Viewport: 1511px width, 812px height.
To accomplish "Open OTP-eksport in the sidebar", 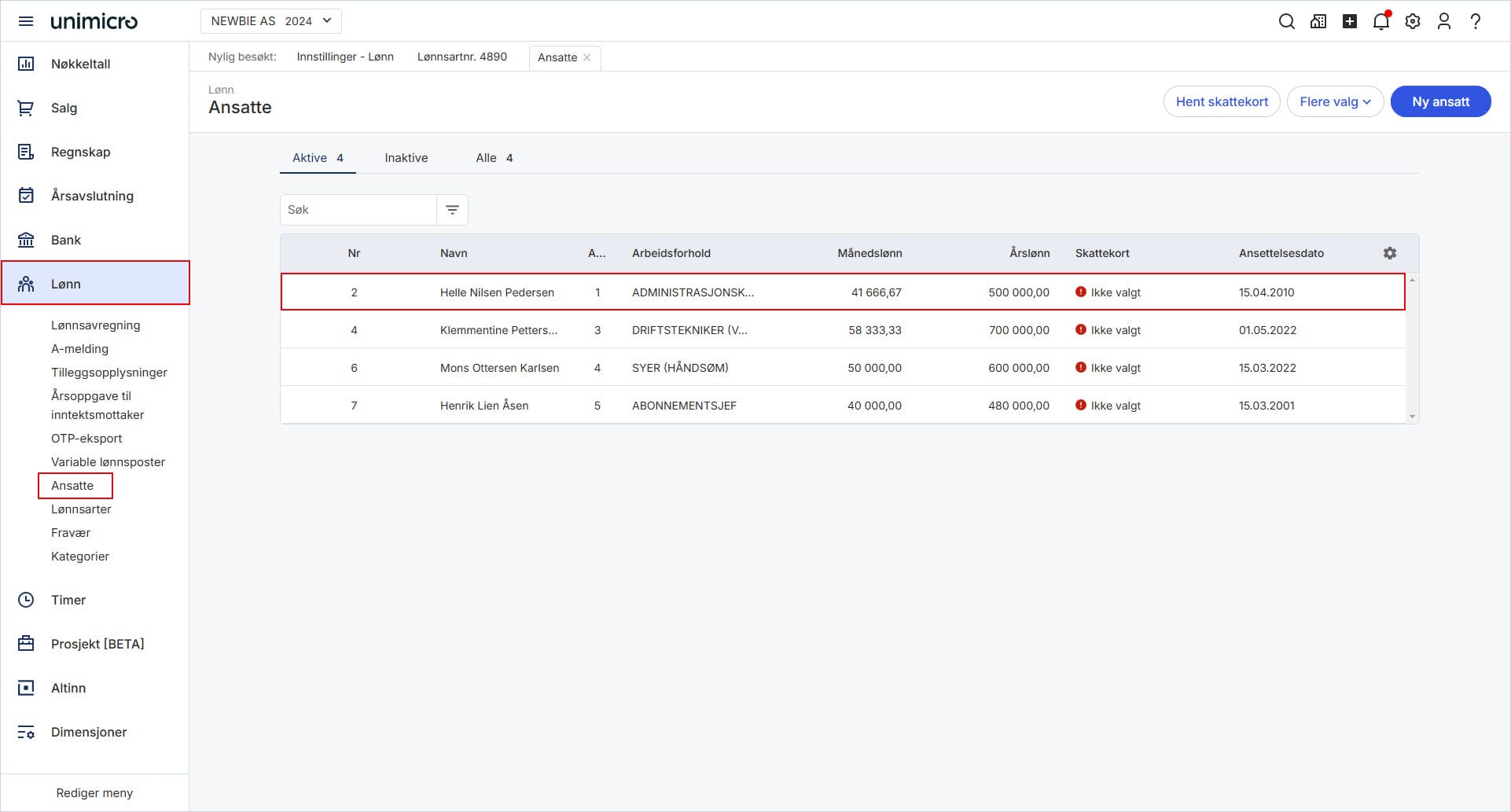I will pyautogui.click(x=86, y=439).
